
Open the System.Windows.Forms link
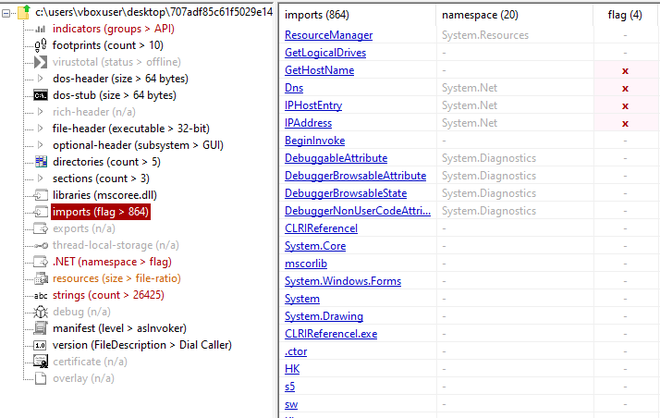tap(343, 281)
